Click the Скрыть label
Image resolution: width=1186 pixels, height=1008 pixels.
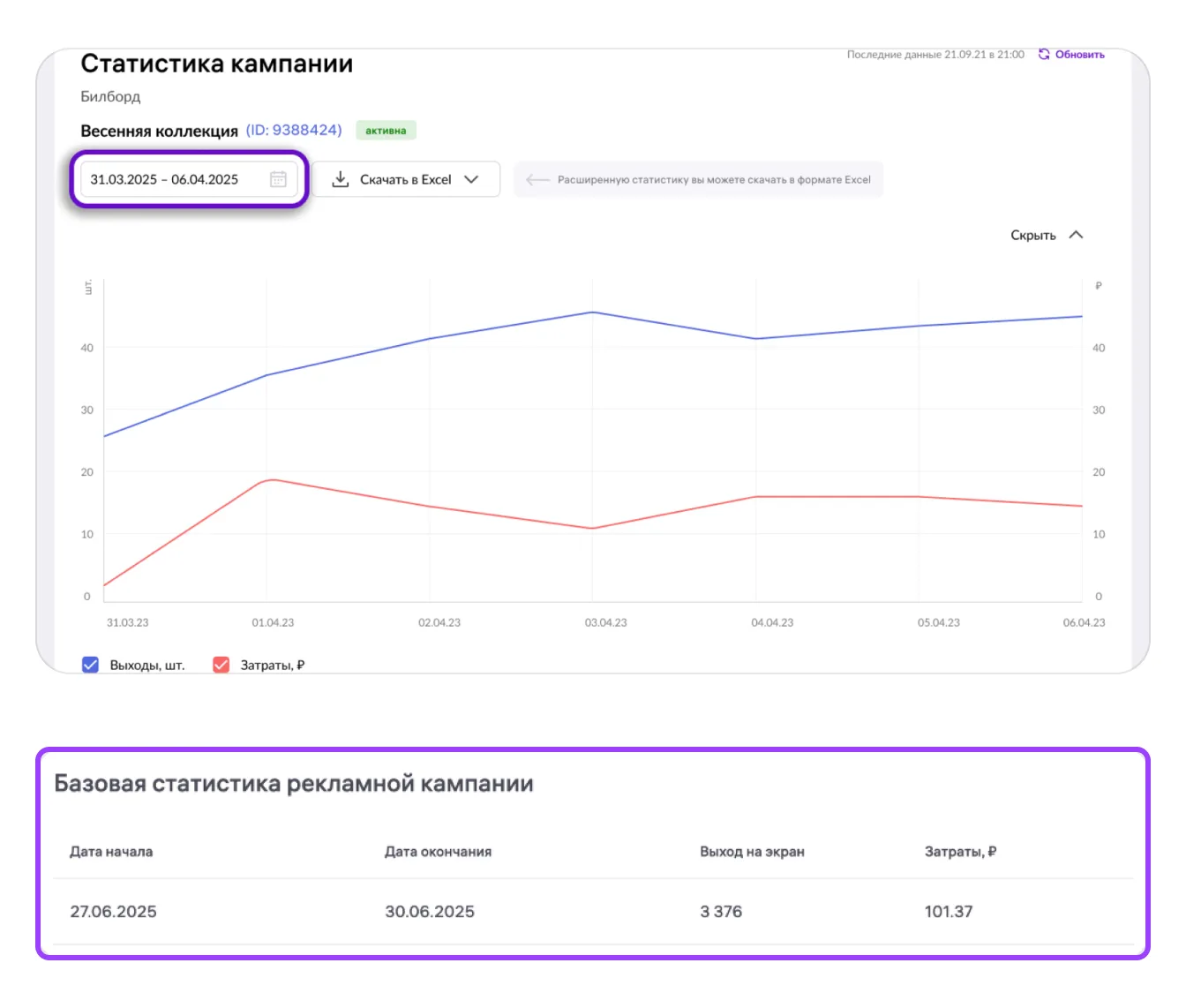pyautogui.click(x=1032, y=236)
